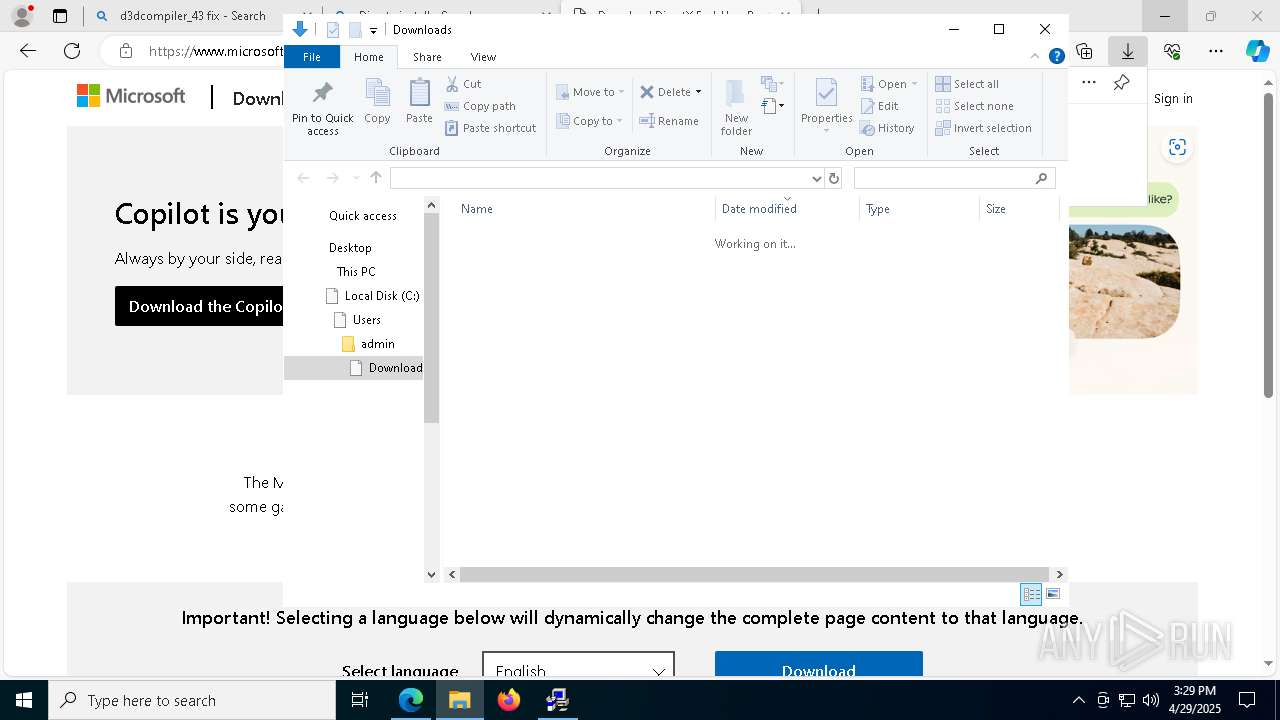
Task: Click the New folder quick access toolbar icon
Action: coord(355,30)
